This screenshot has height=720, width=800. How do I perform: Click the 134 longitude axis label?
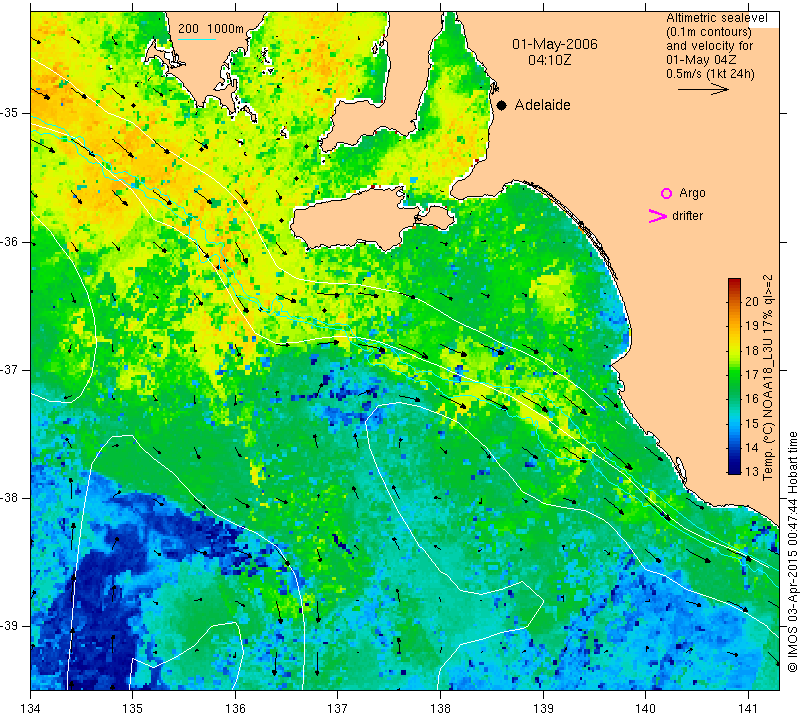(31, 709)
